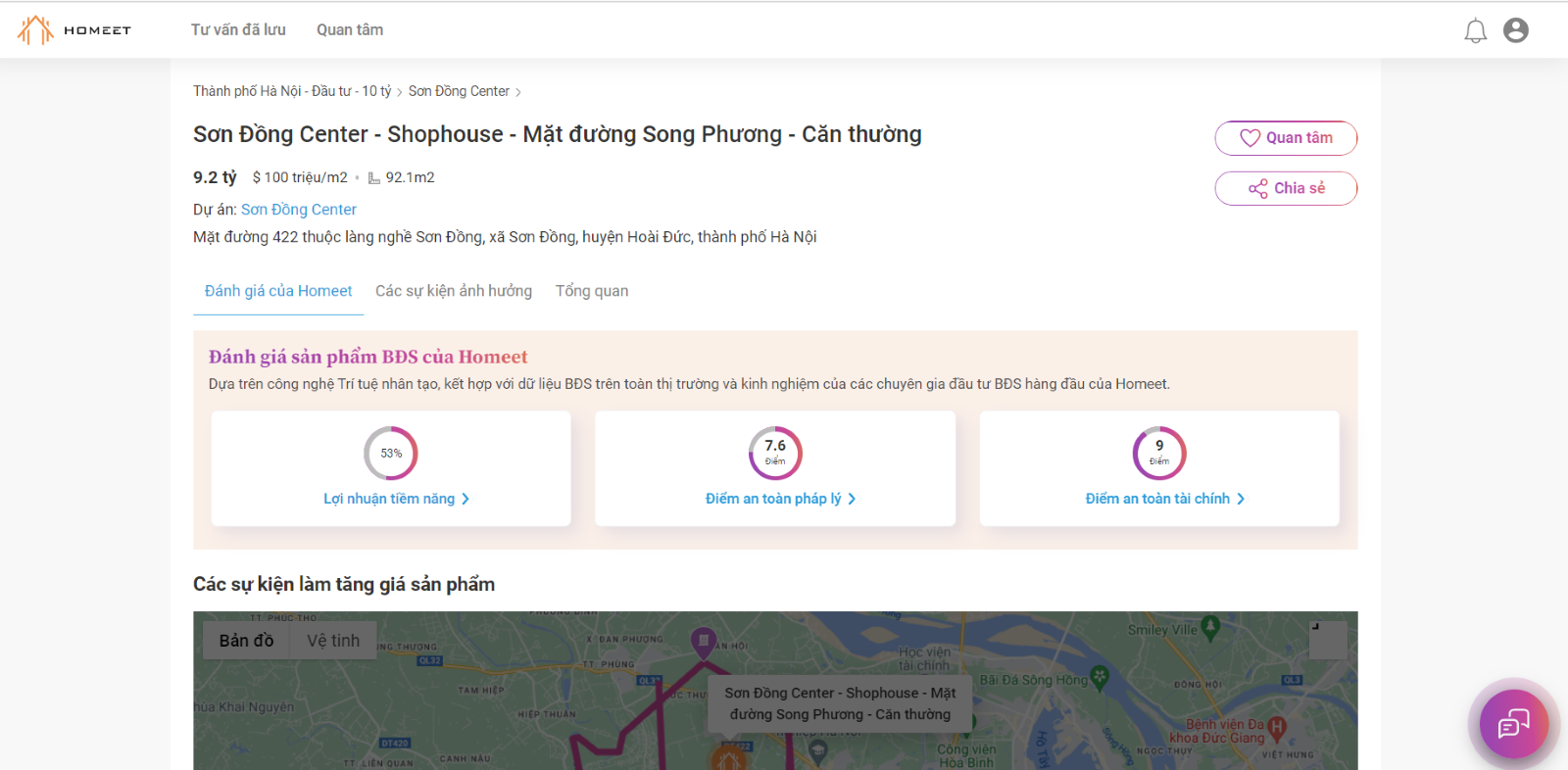Image resolution: width=1568 pixels, height=770 pixels.
Task: Click the Chia sẻ share button
Action: coord(1286,188)
